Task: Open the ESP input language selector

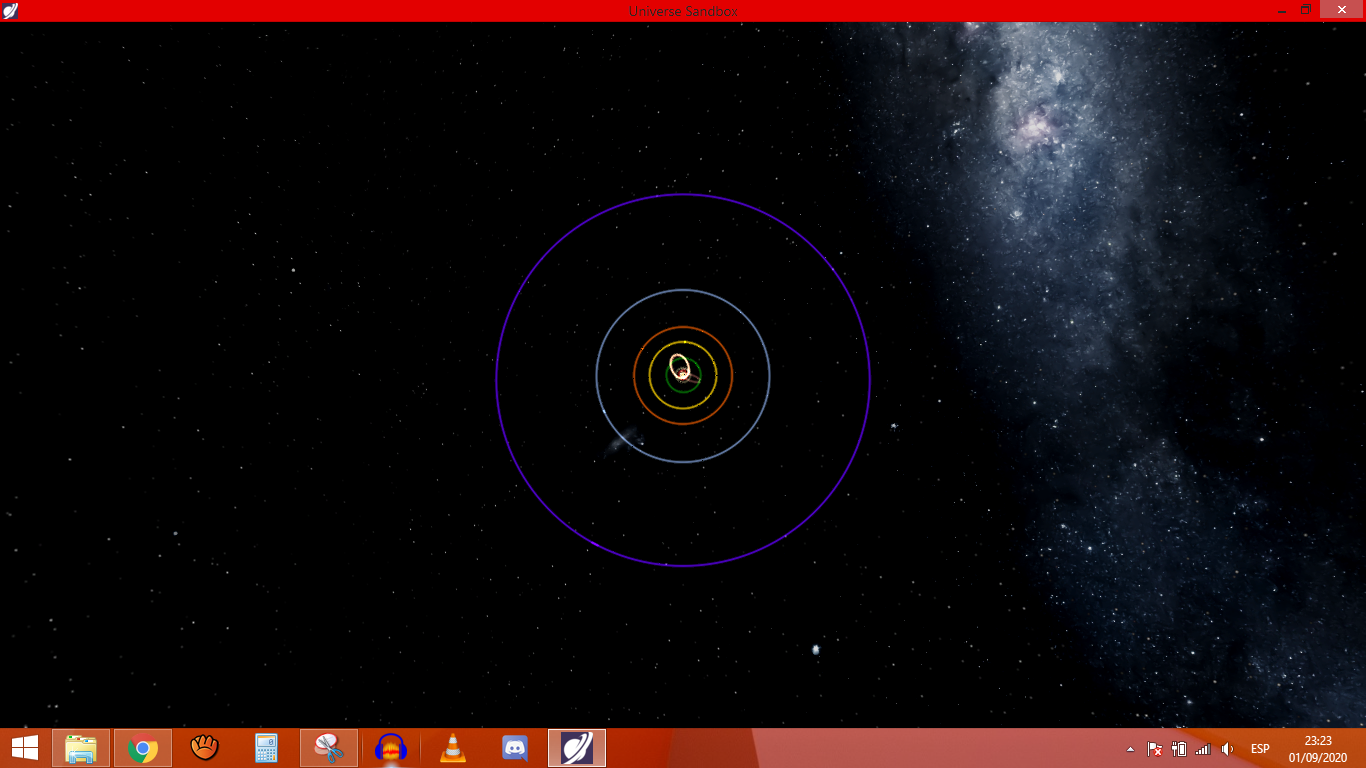Action: pos(1260,749)
